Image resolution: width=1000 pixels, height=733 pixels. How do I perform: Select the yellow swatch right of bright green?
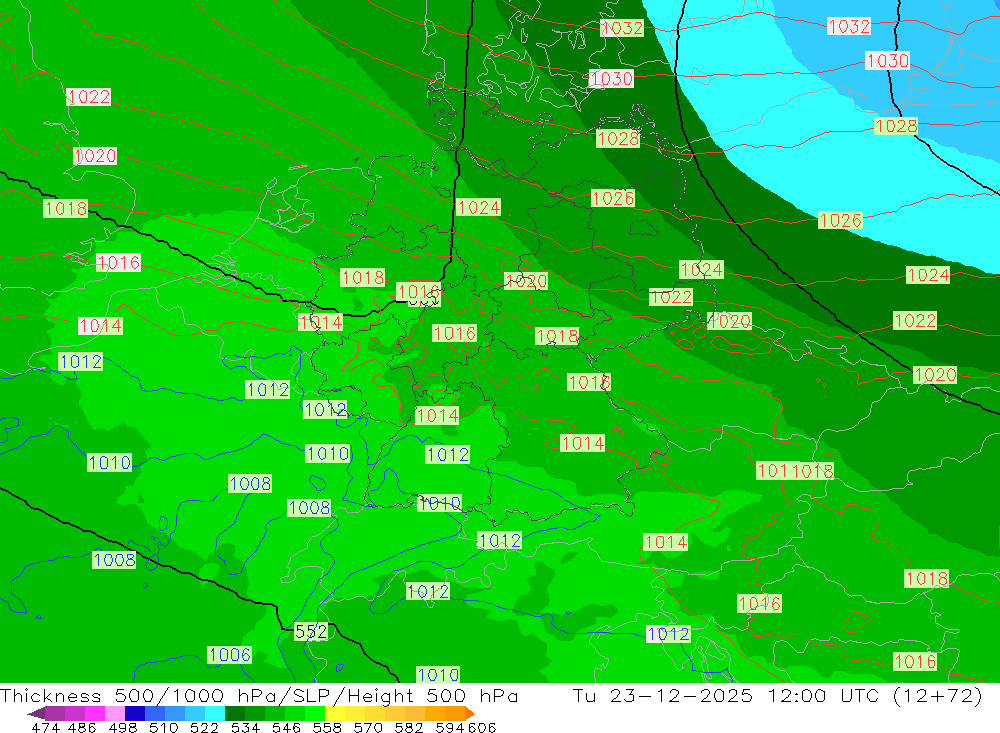[x=335, y=713]
